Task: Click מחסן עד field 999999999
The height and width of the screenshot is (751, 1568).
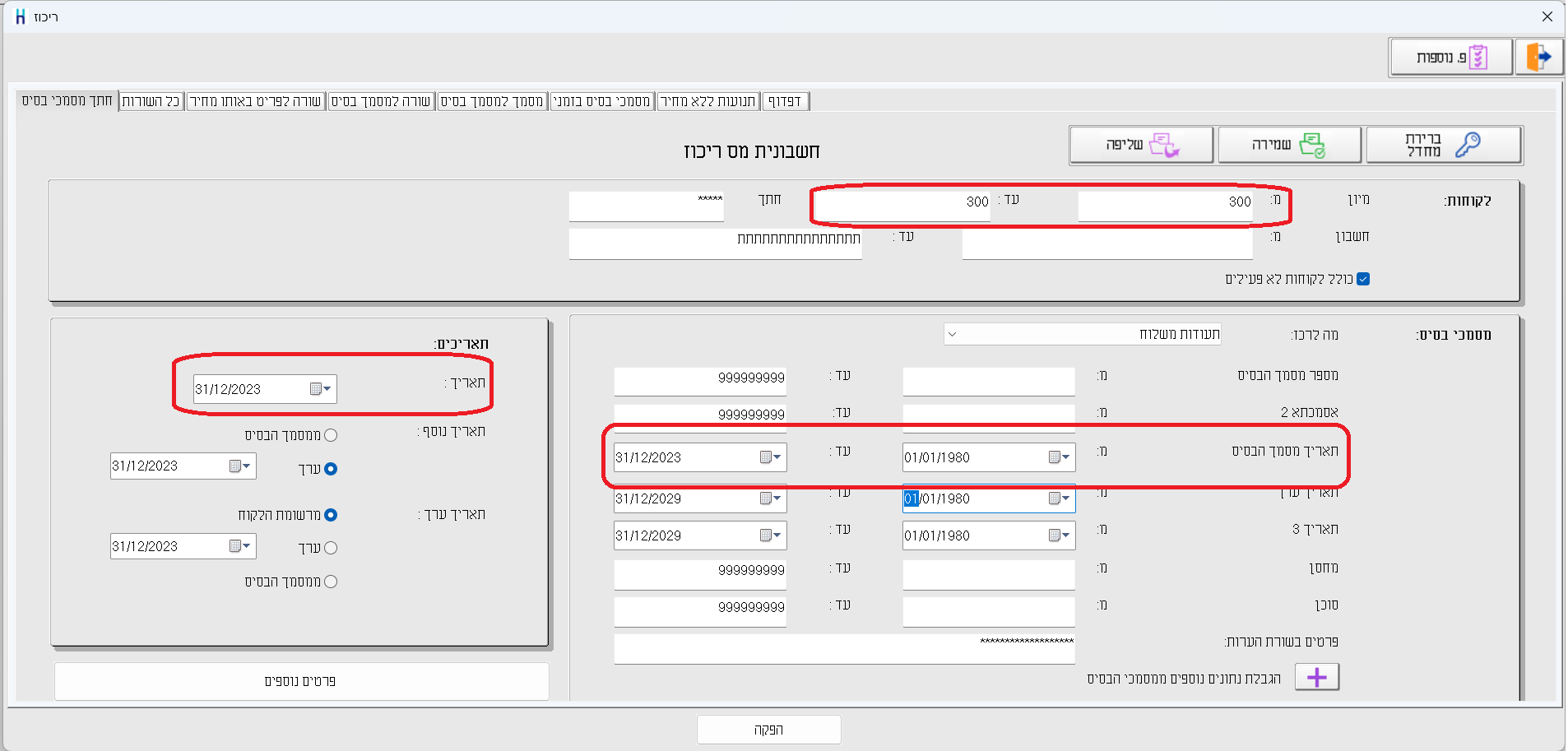Action: 700,574
